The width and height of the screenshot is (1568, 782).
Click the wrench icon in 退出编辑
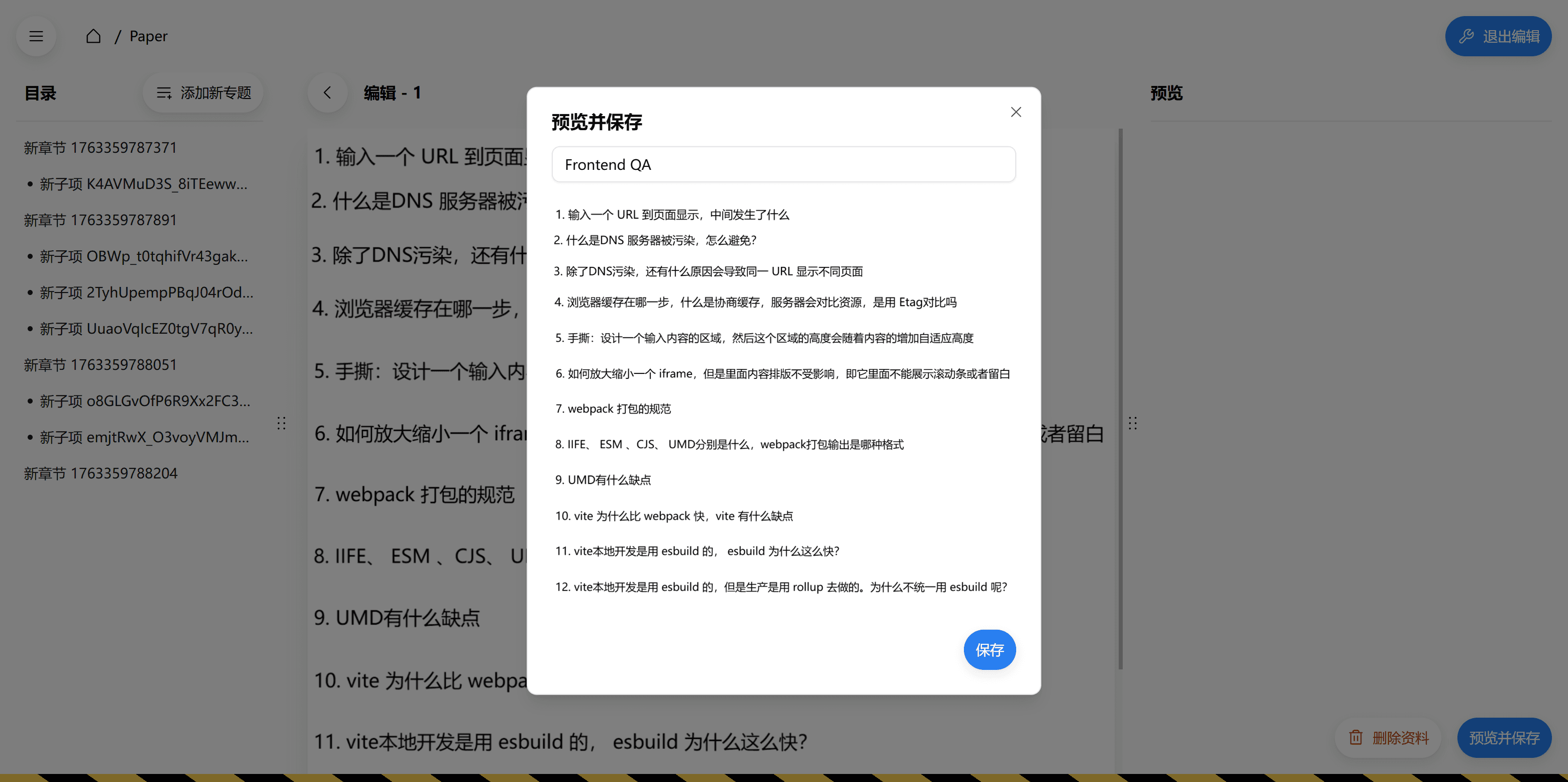[x=1466, y=37]
